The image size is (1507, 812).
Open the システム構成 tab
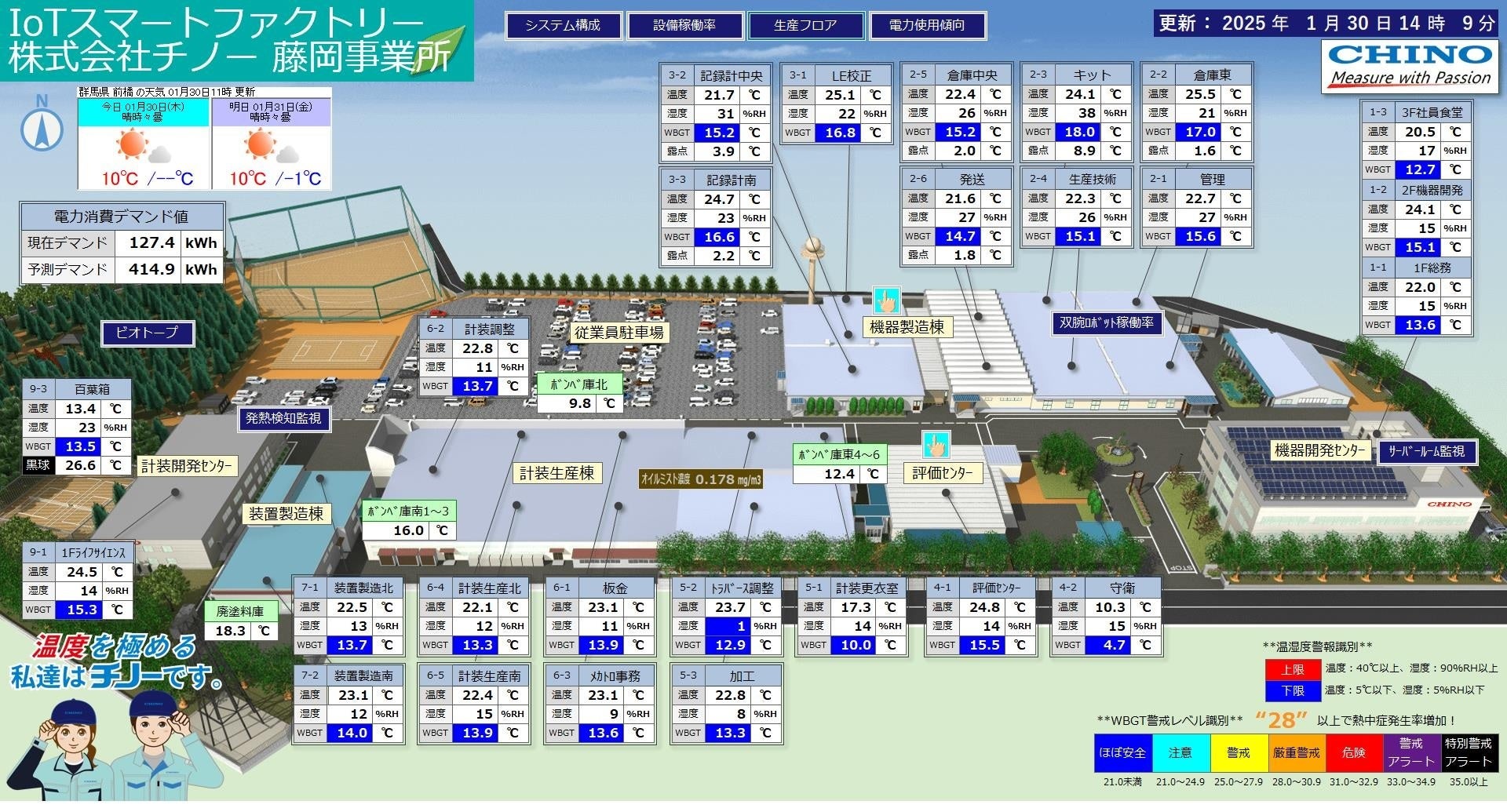[x=563, y=25]
